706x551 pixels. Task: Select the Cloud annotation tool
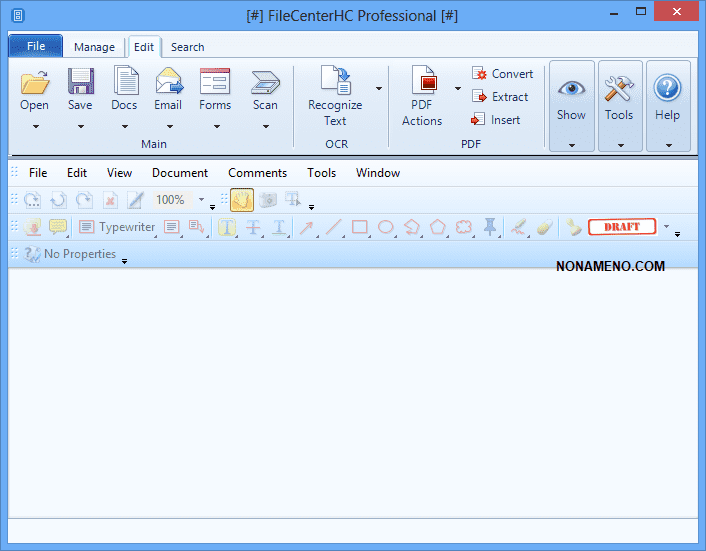click(464, 227)
